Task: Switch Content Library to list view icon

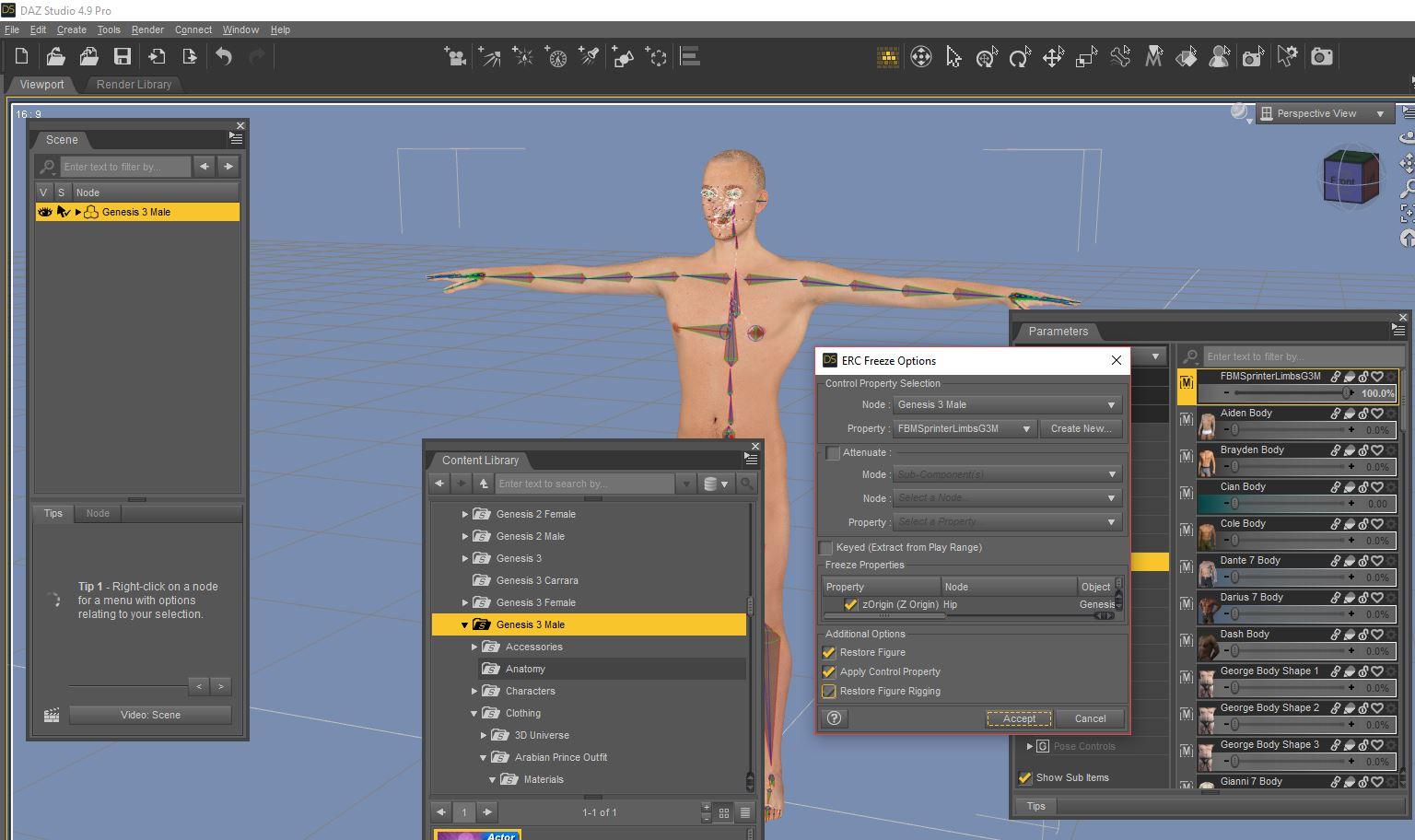Action: point(744,812)
